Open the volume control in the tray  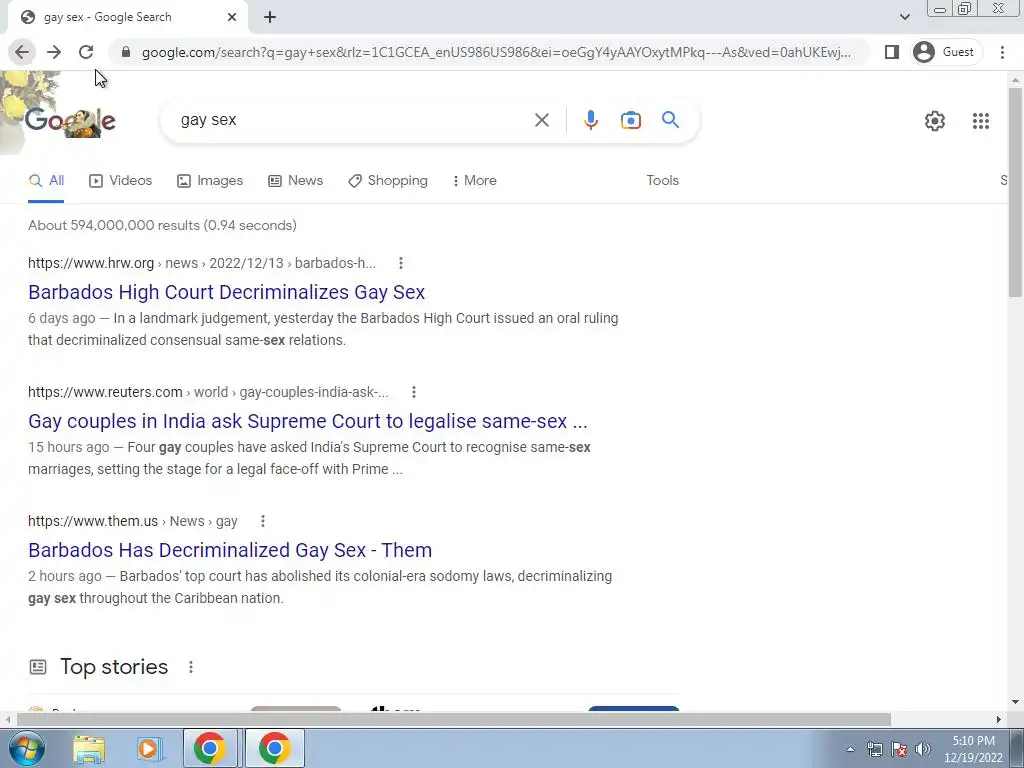point(923,749)
